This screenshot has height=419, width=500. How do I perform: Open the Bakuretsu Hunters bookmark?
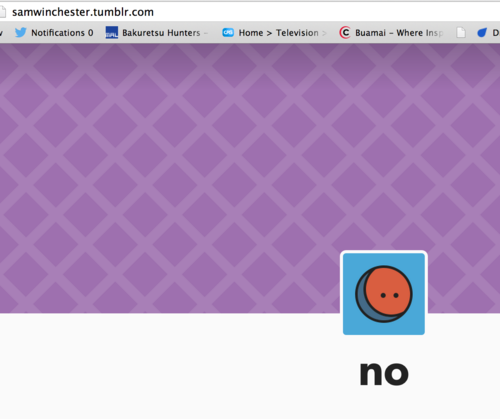point(156,33)
